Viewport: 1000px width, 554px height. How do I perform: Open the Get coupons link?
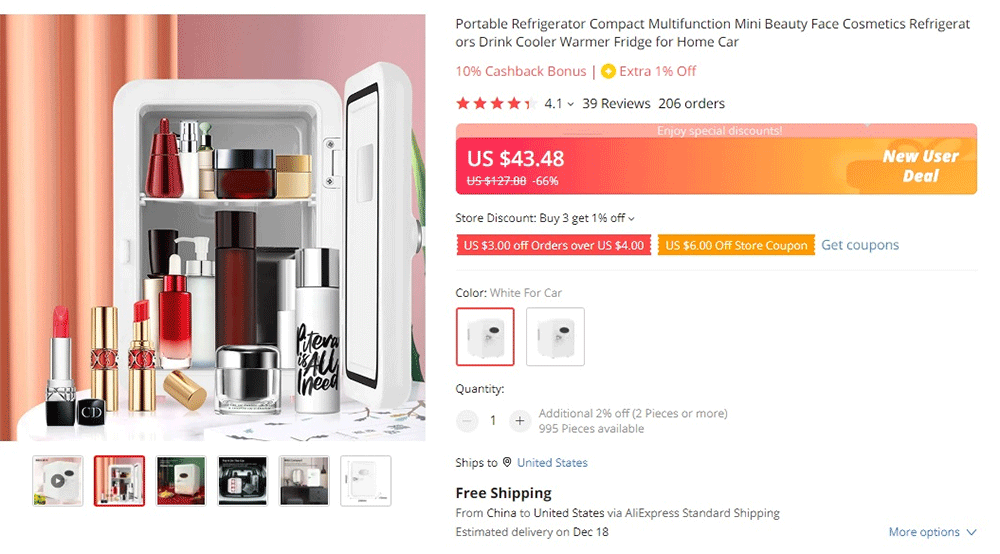tap(860, 245)
